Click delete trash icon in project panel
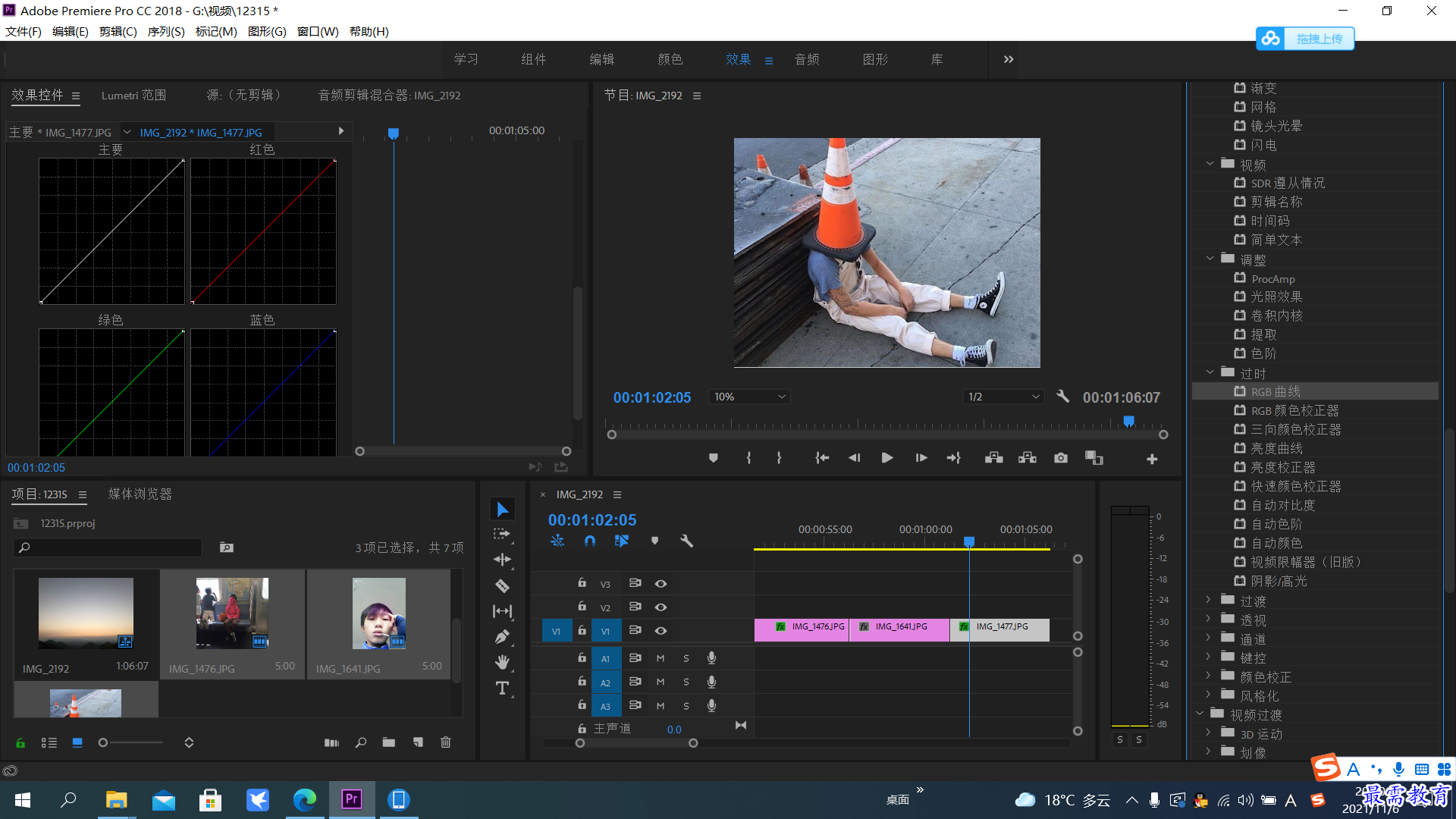The width and height of the screenshot is (1456, 819). point(446,742)
